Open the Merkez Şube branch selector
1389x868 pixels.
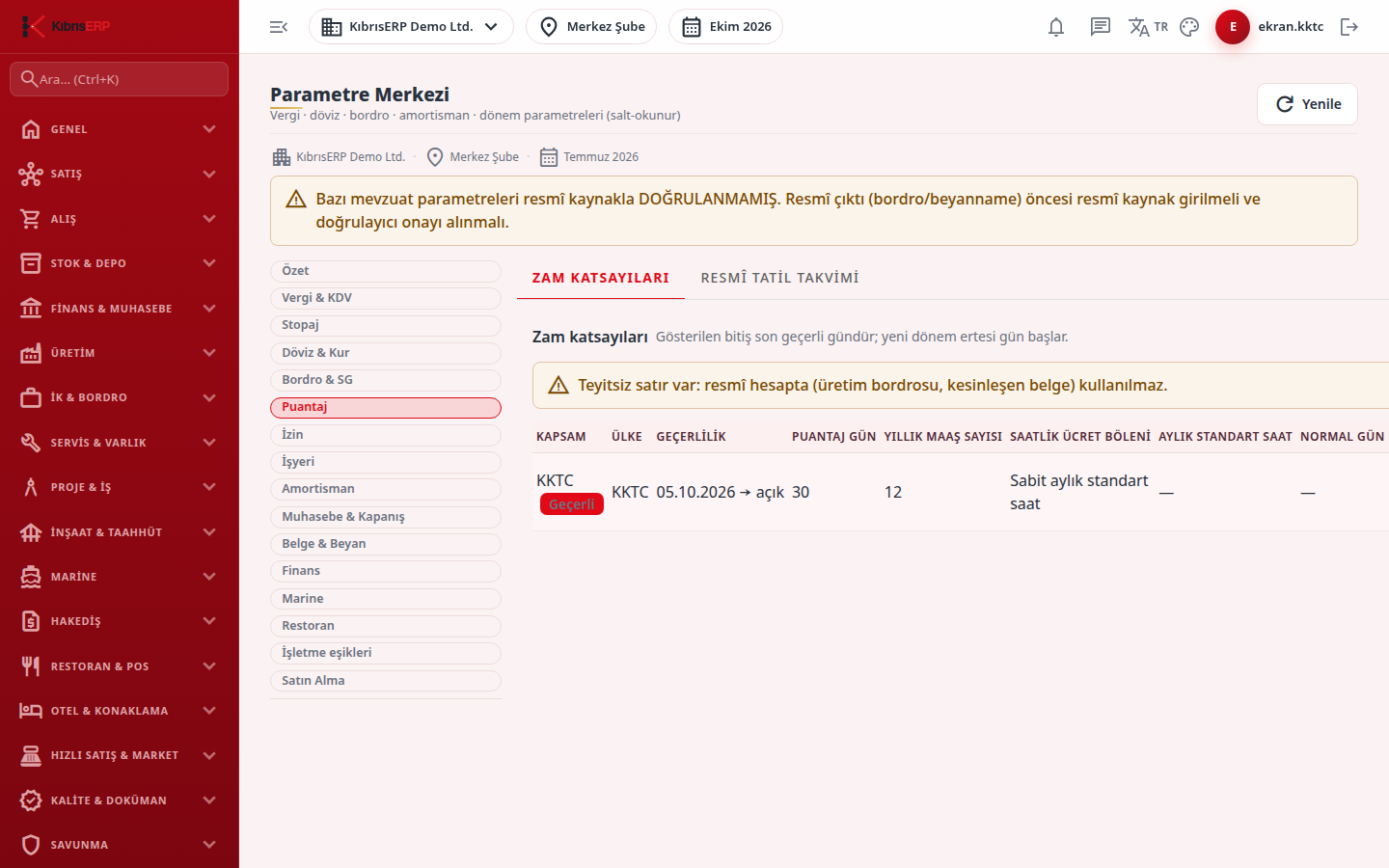coord(591,27)
